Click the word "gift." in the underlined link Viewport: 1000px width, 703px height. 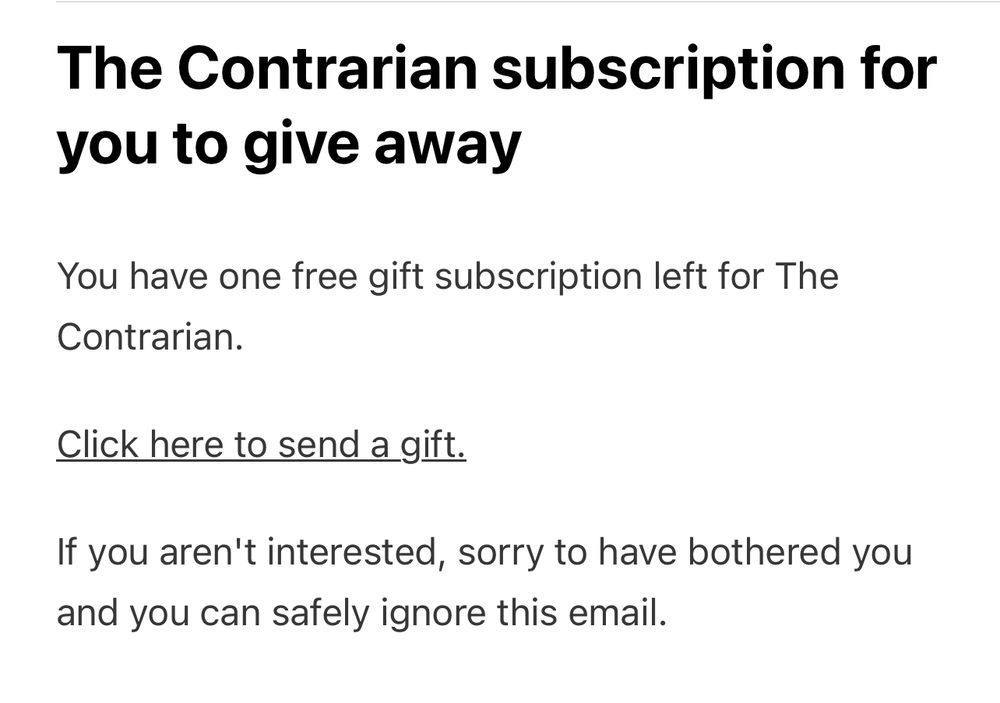tap(433, 446)
